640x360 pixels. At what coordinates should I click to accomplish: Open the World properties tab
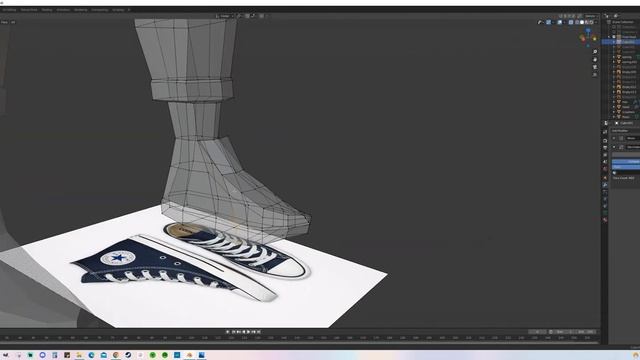point(605,169)
